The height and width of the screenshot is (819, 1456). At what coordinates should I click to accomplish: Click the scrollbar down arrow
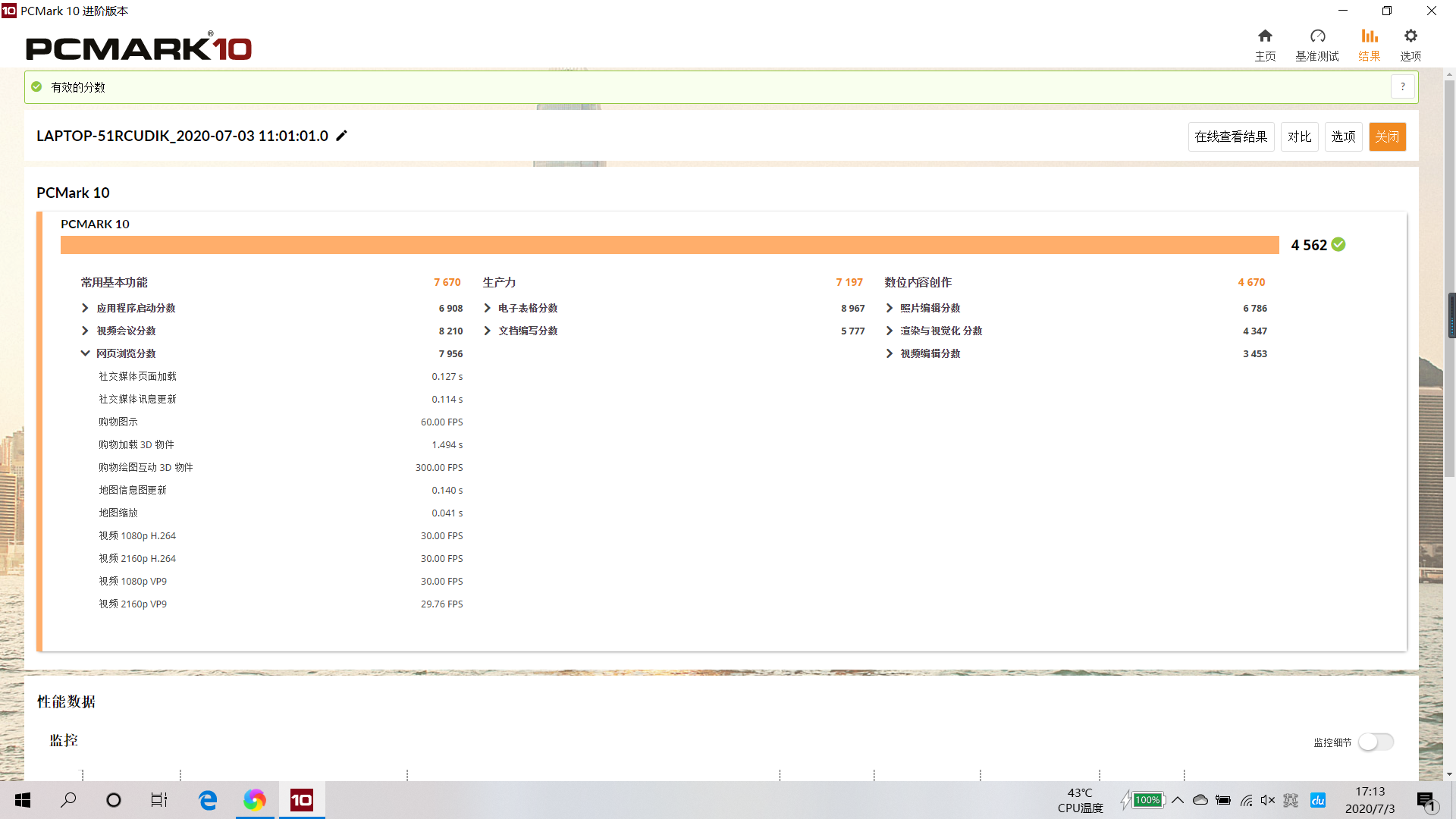(1449, 774)
